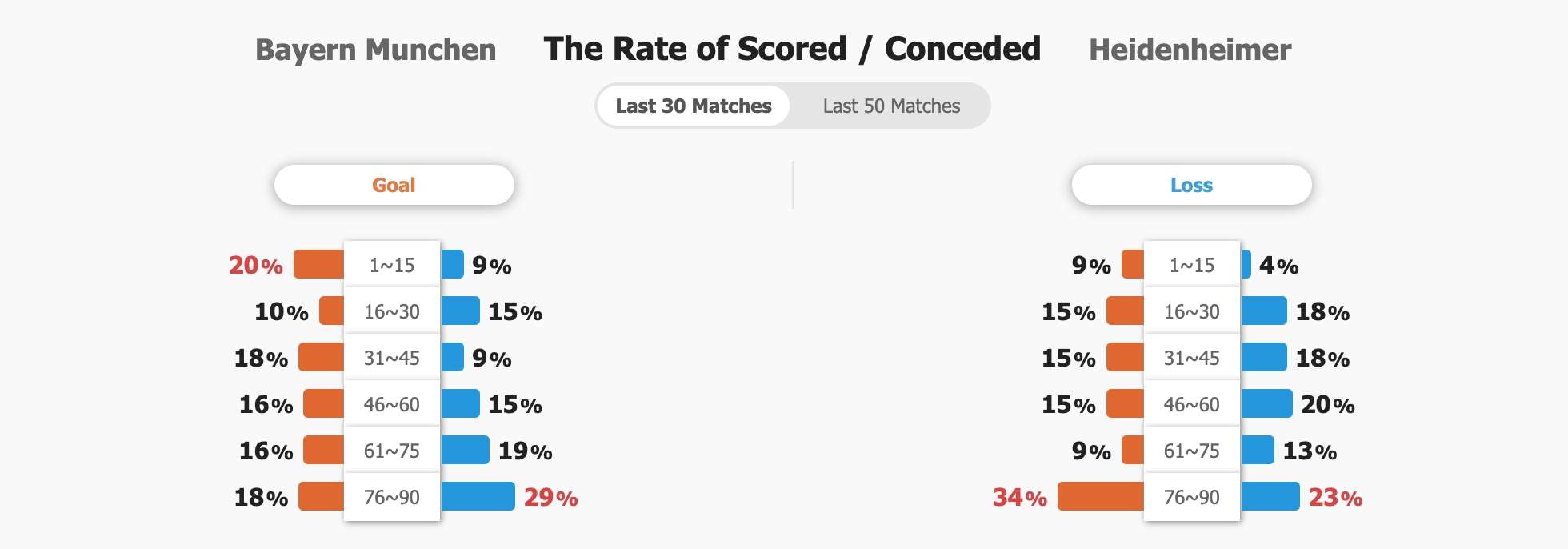
Task: Click the red 29% label under Goal
Action: (x=550, y=498)
